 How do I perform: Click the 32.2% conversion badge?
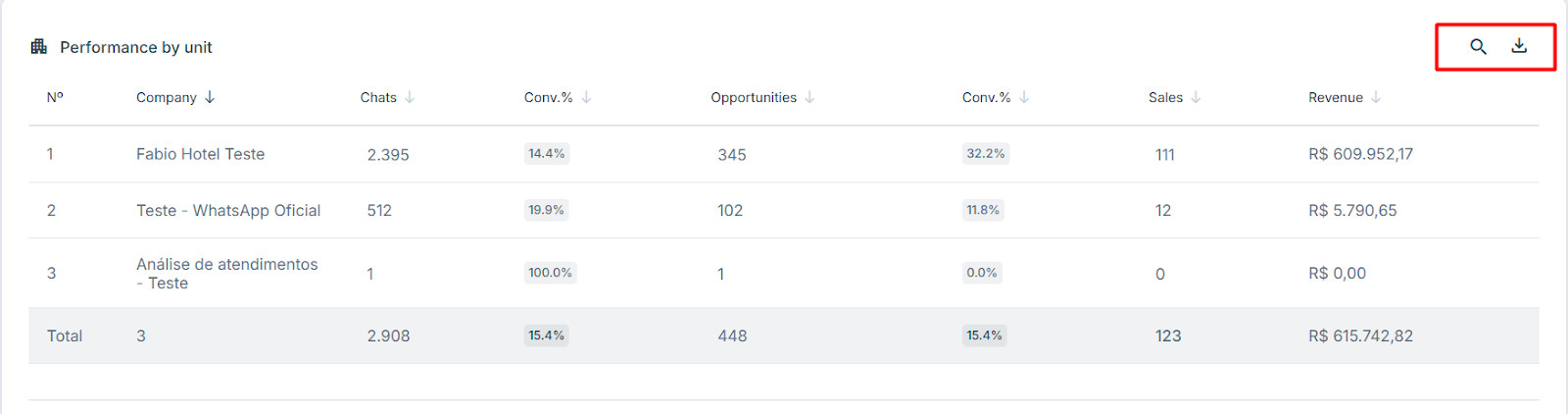coord(986,154)
